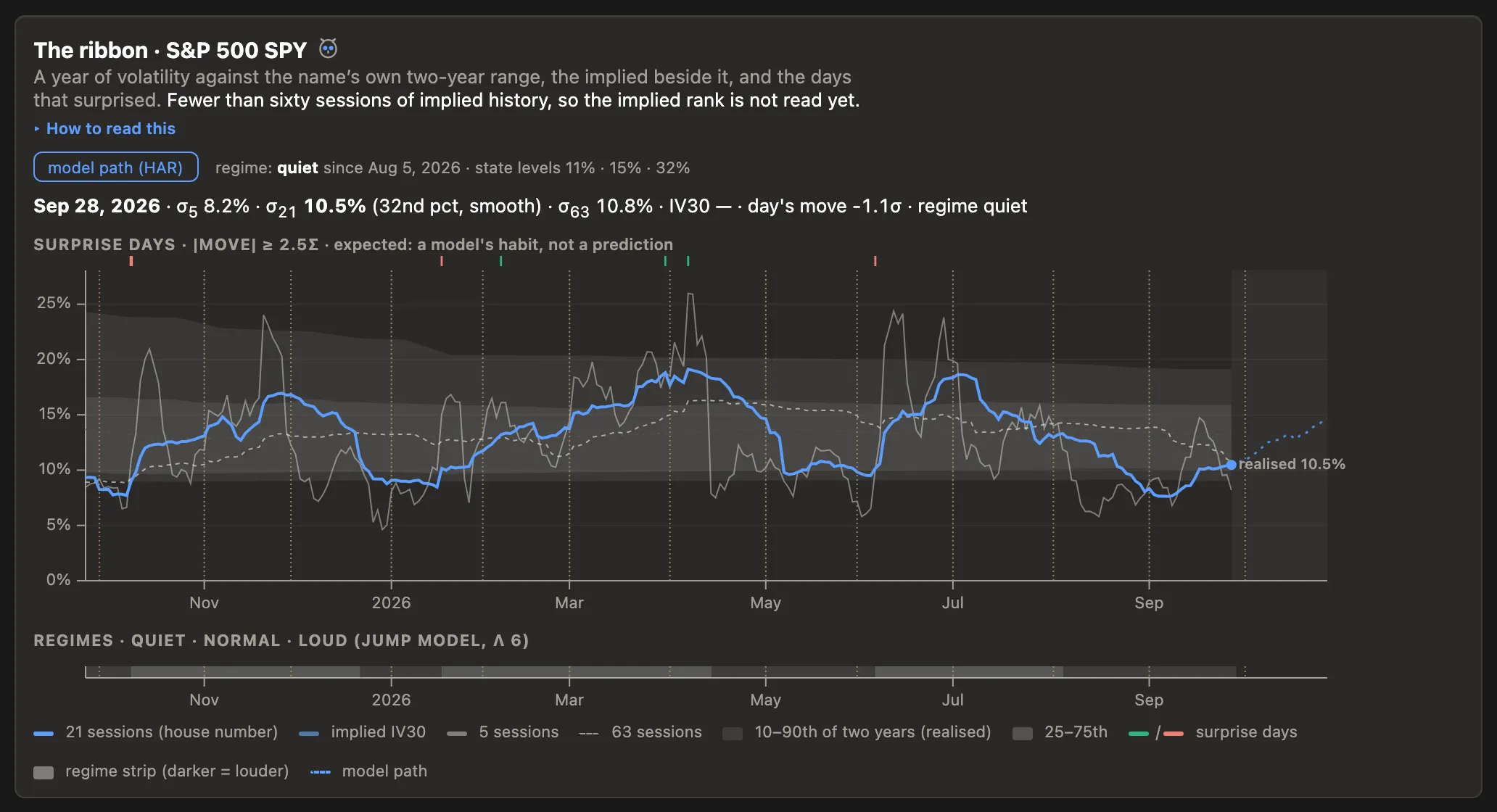Click the "0%" y-axis label
Image resolution: width=1497 pixels, height=812 pixels.
click(x=58, y=580)
